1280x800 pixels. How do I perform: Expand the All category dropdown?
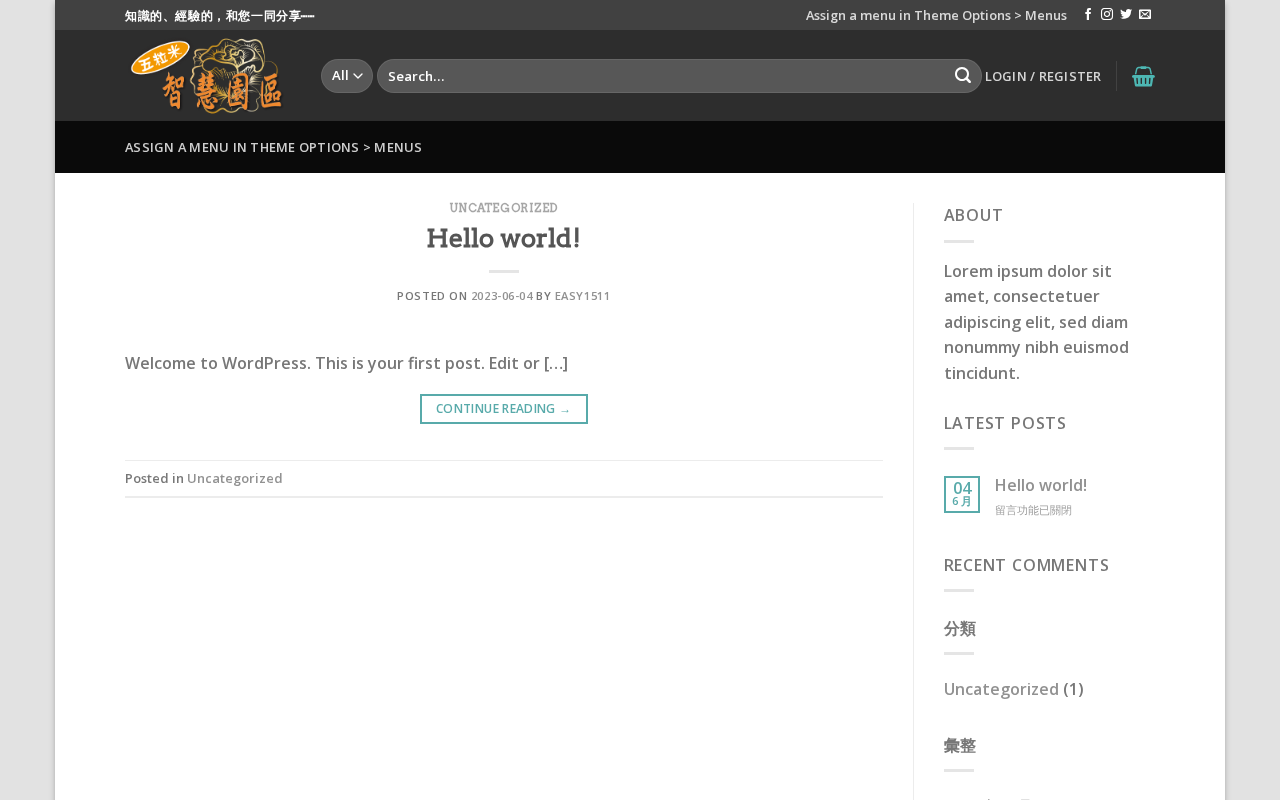point(347,76)
